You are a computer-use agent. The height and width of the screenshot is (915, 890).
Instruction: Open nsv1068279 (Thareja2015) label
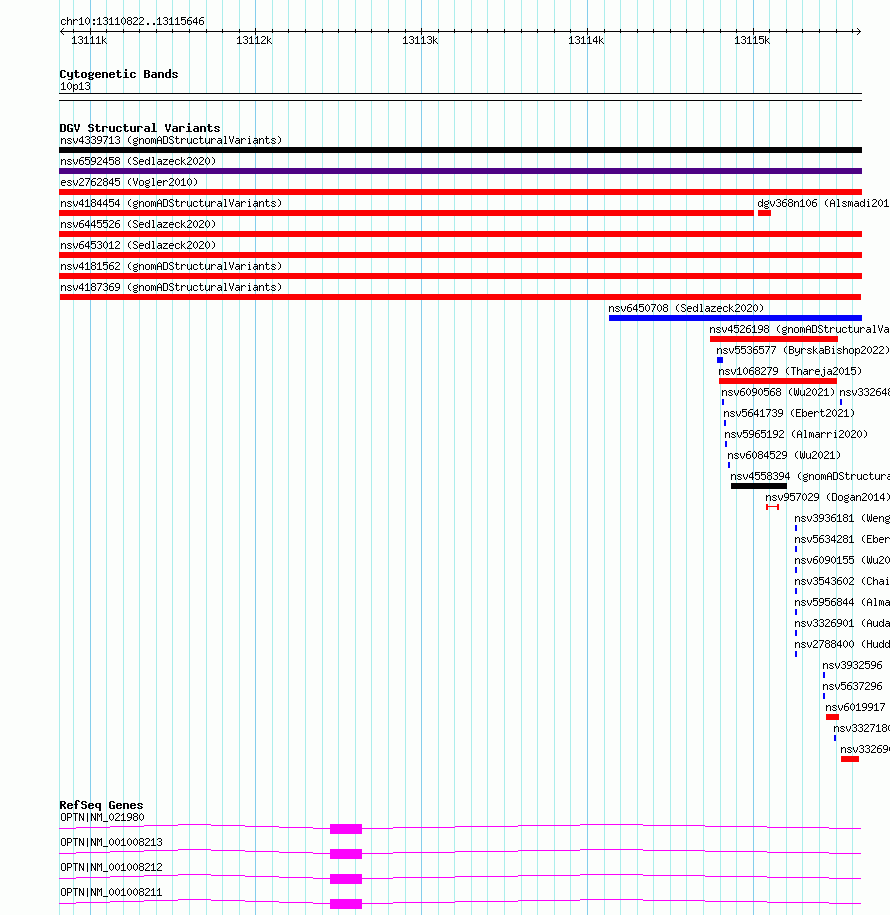(x=790, y=371)
